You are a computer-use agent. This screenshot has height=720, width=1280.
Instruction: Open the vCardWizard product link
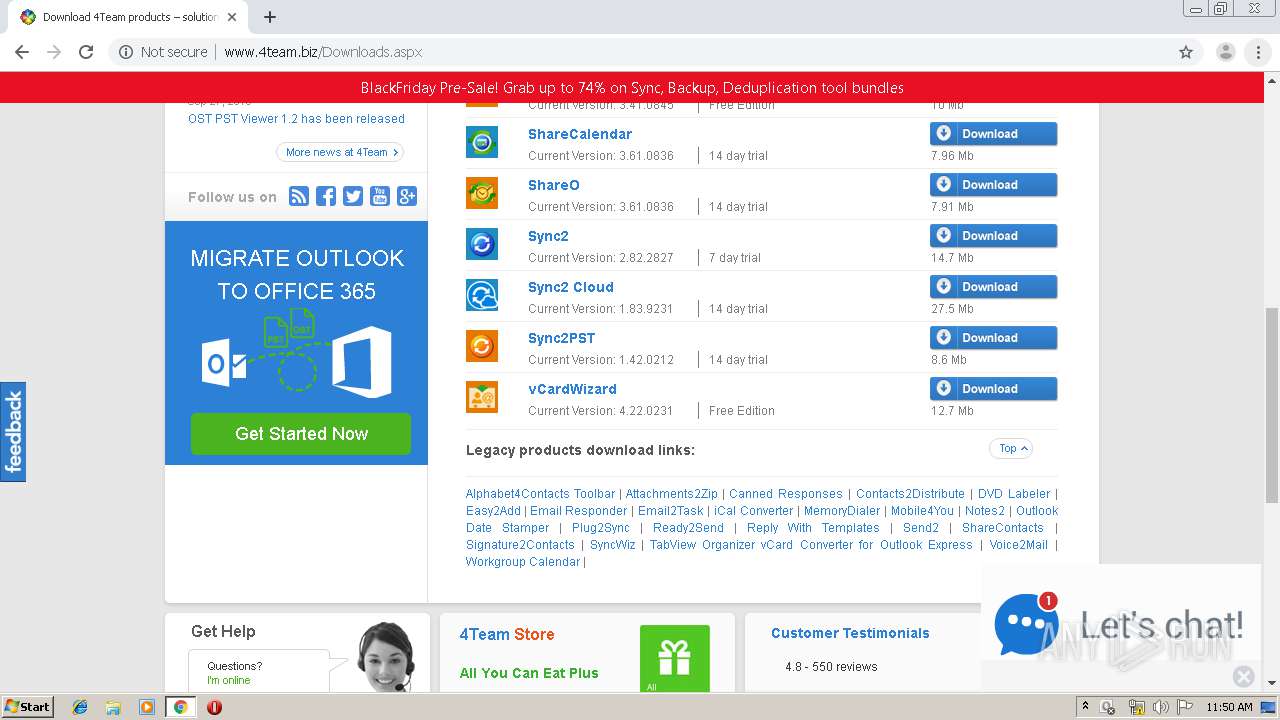572,389
